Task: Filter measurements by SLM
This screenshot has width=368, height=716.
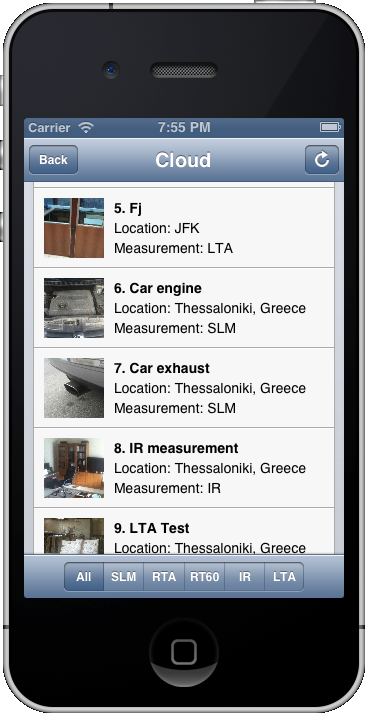Action: point(124,577)
